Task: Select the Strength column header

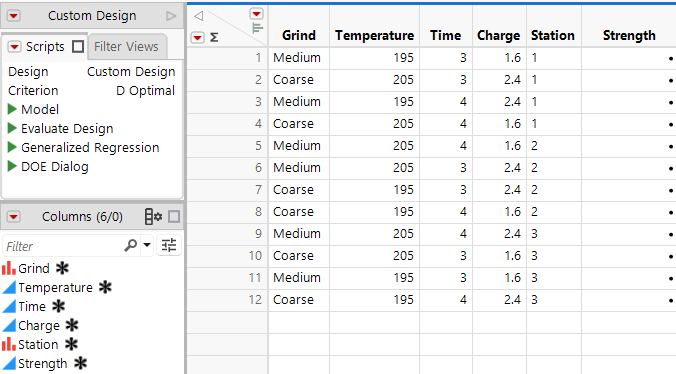Action: coord(629,35)
